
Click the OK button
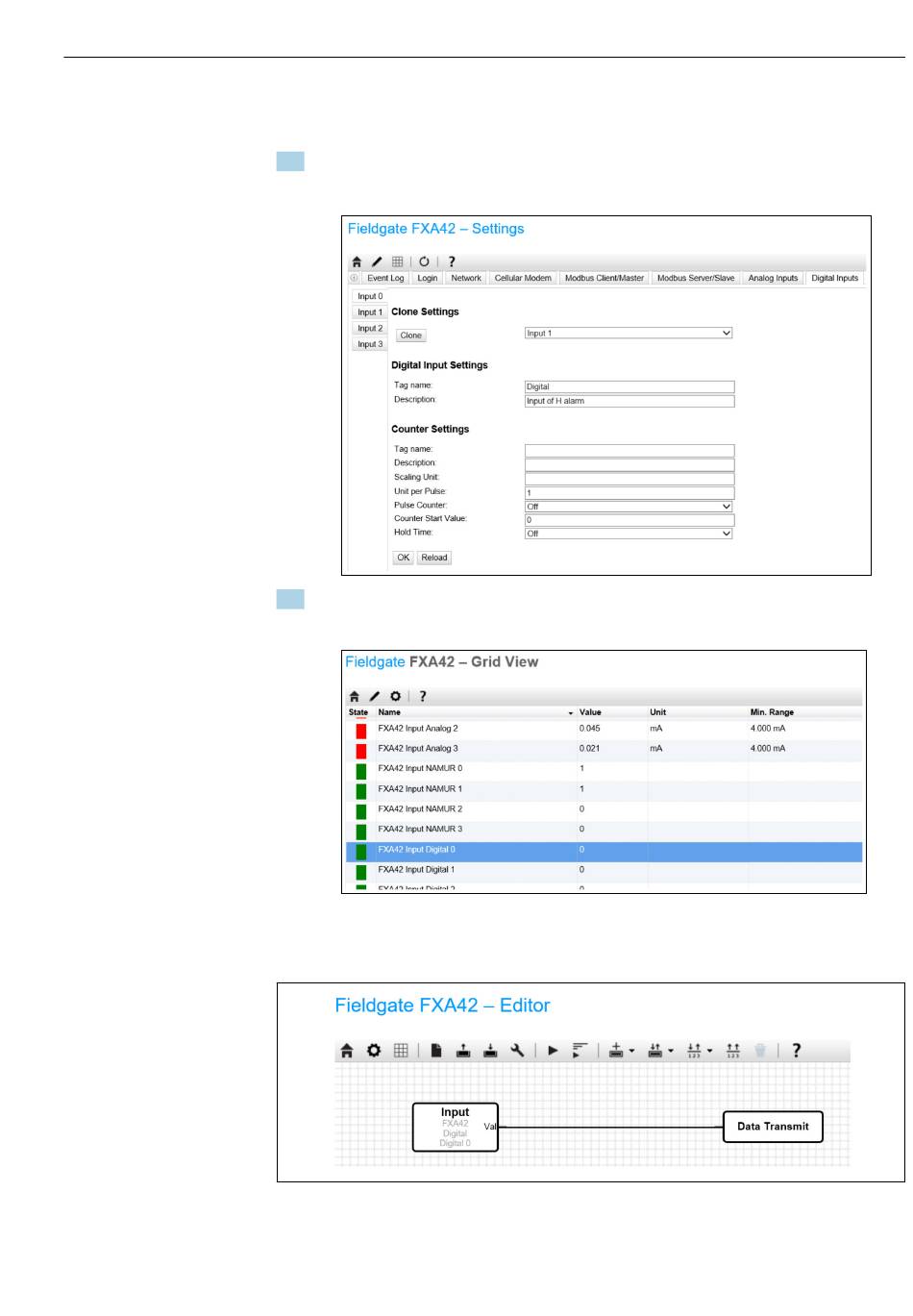click(x=404, y=558)
